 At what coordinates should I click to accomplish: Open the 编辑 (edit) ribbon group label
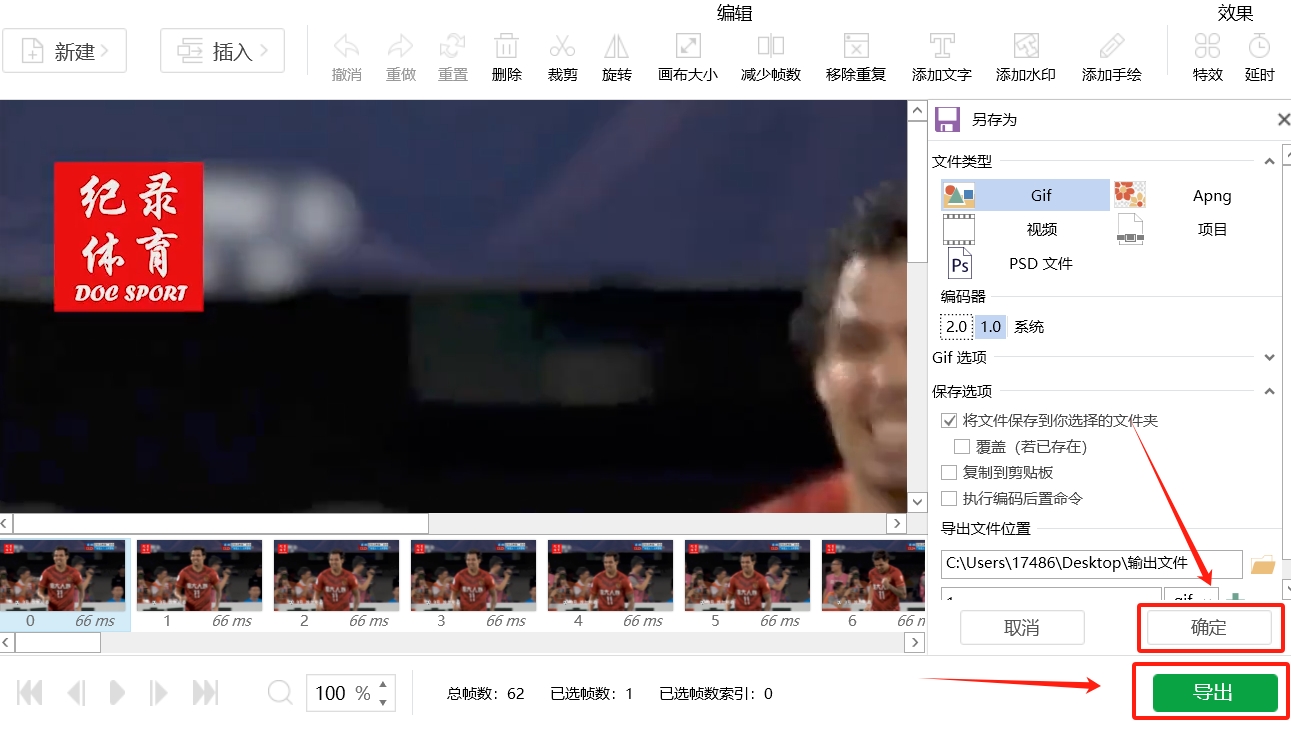(x=734, y=13)
